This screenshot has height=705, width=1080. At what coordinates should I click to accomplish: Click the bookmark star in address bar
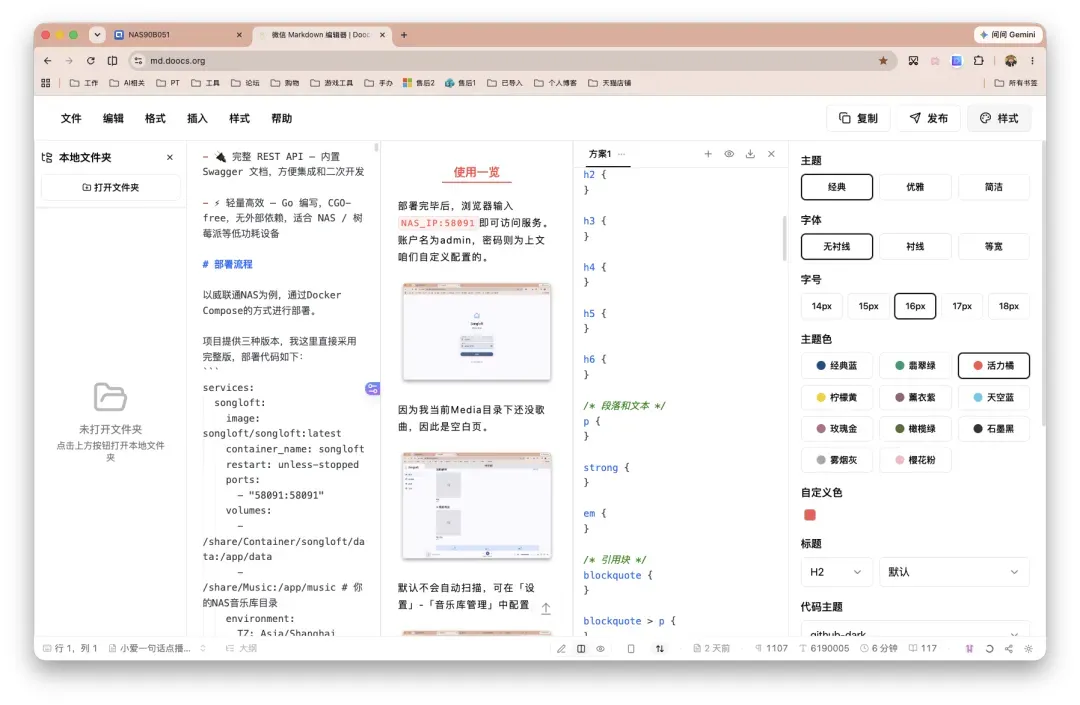tap(883, 61)
